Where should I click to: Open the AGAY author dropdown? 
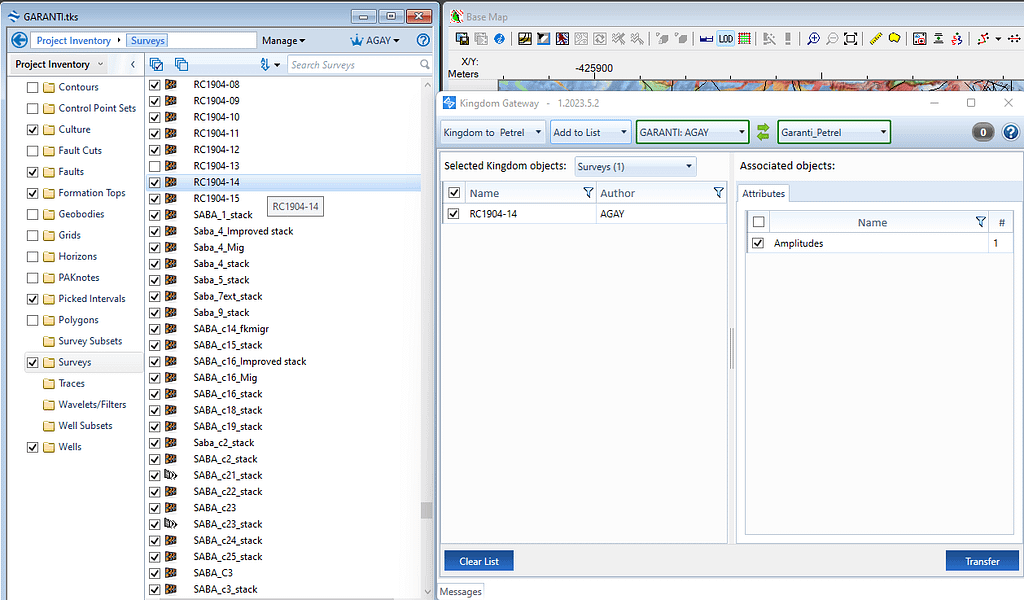point(376,40)
